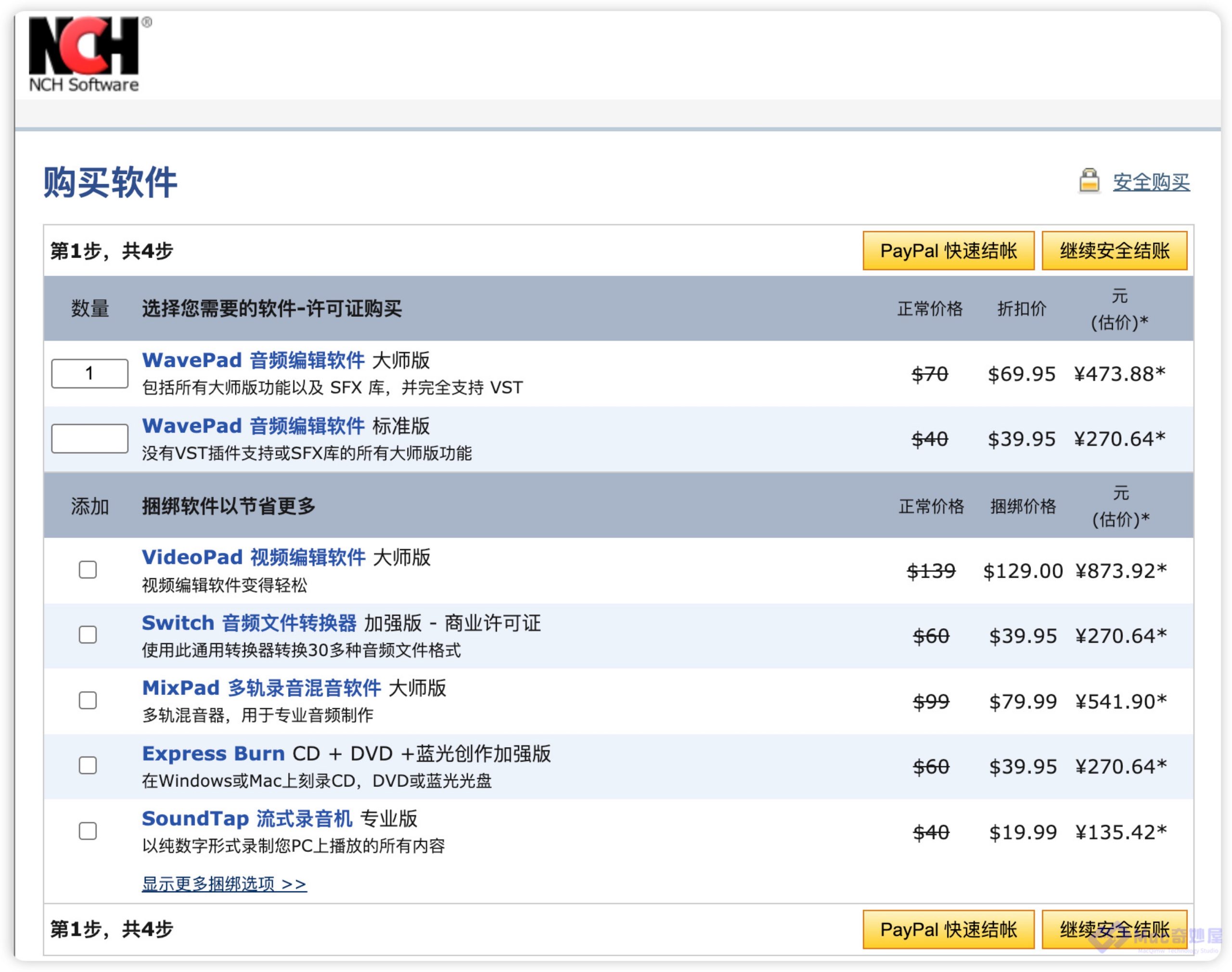1232x972 pixels.
Task: Open the Express Burn product link
Action: coord(213,754)
